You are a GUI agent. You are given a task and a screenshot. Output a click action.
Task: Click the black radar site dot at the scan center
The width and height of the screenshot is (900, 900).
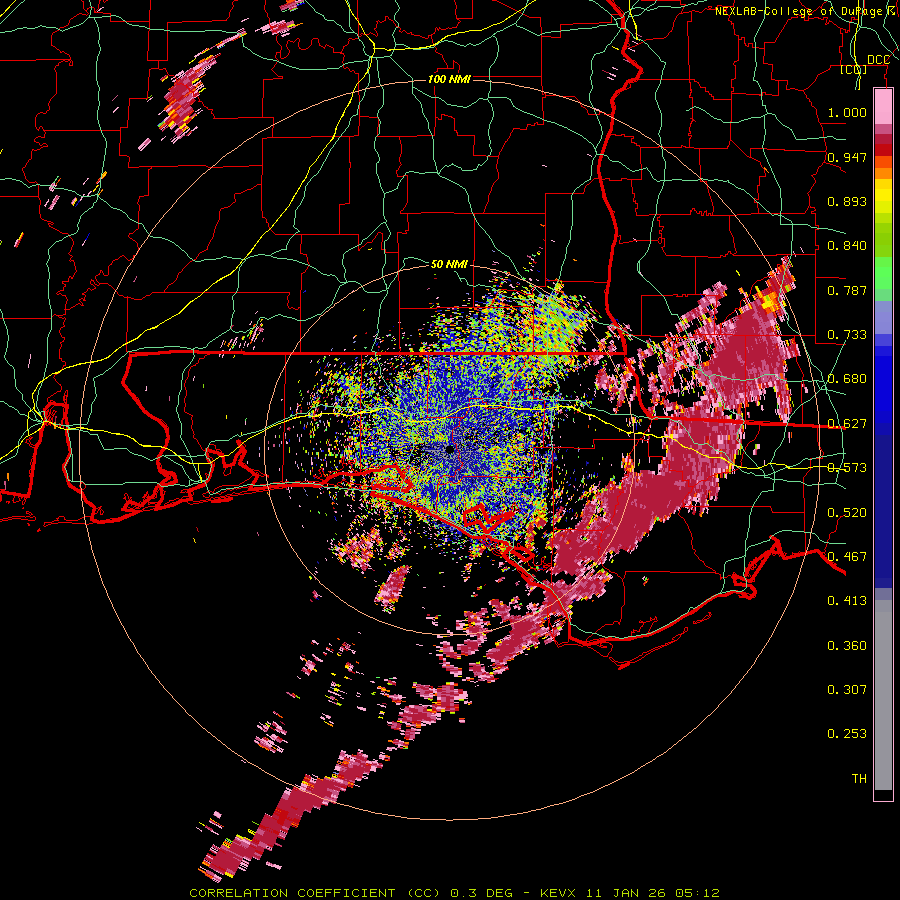[x=450, y=449]
